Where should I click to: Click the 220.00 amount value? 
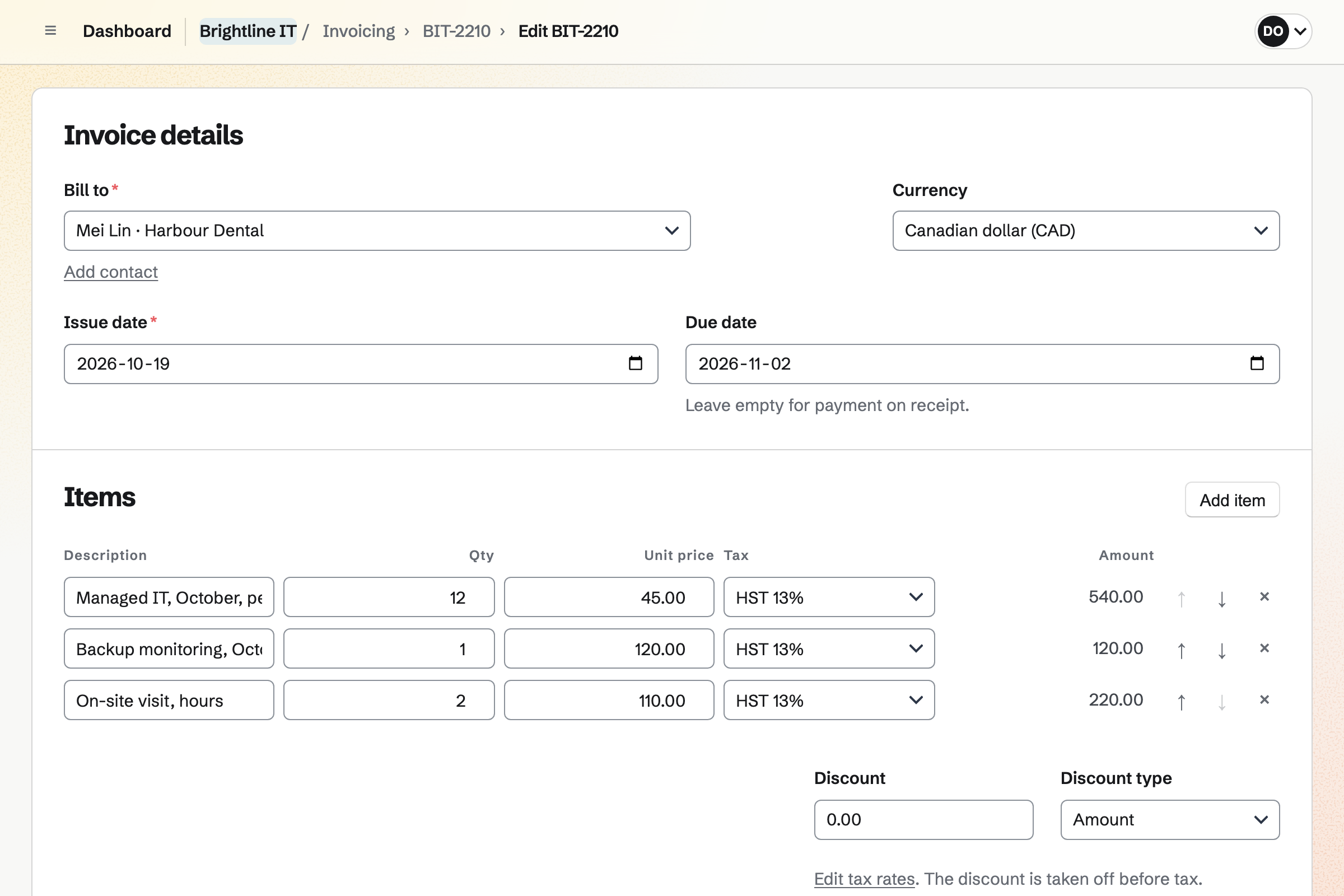click(1116, 700)
